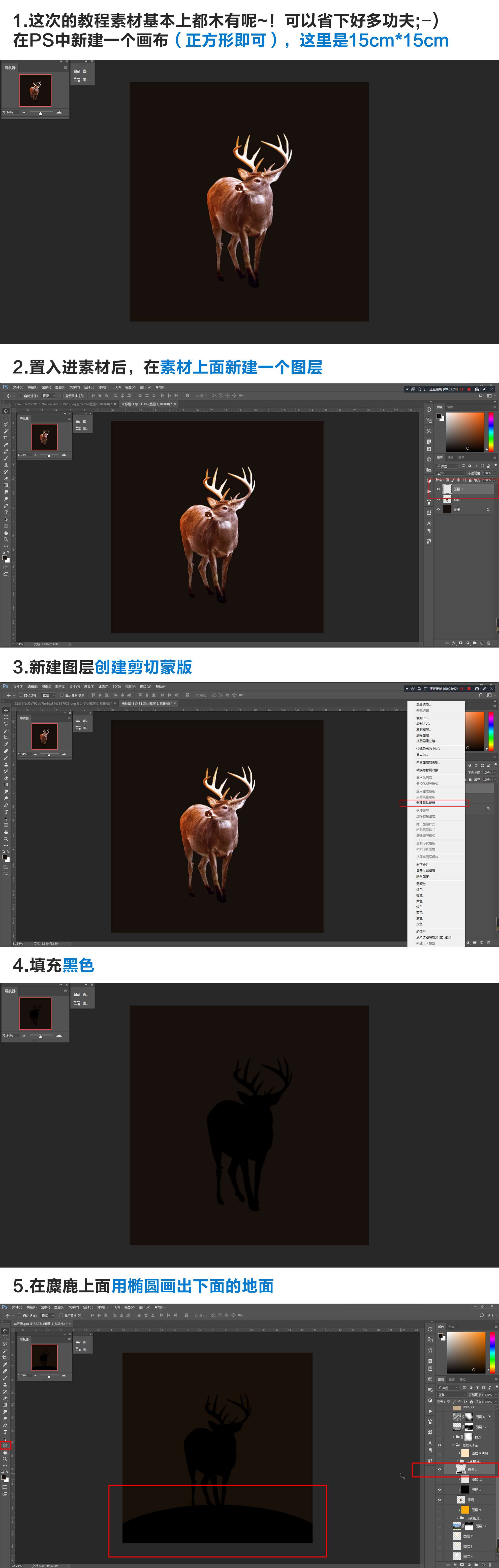
Task: Hide the 椭圆 1 layer in step 5
Action: tap(439, 1469)
